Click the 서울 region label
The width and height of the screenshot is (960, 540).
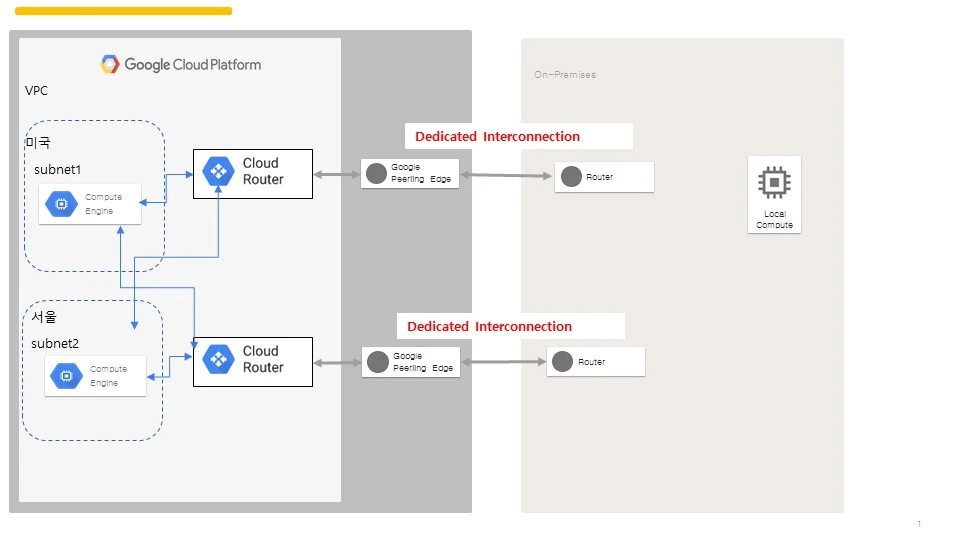(x=44, y=317)
